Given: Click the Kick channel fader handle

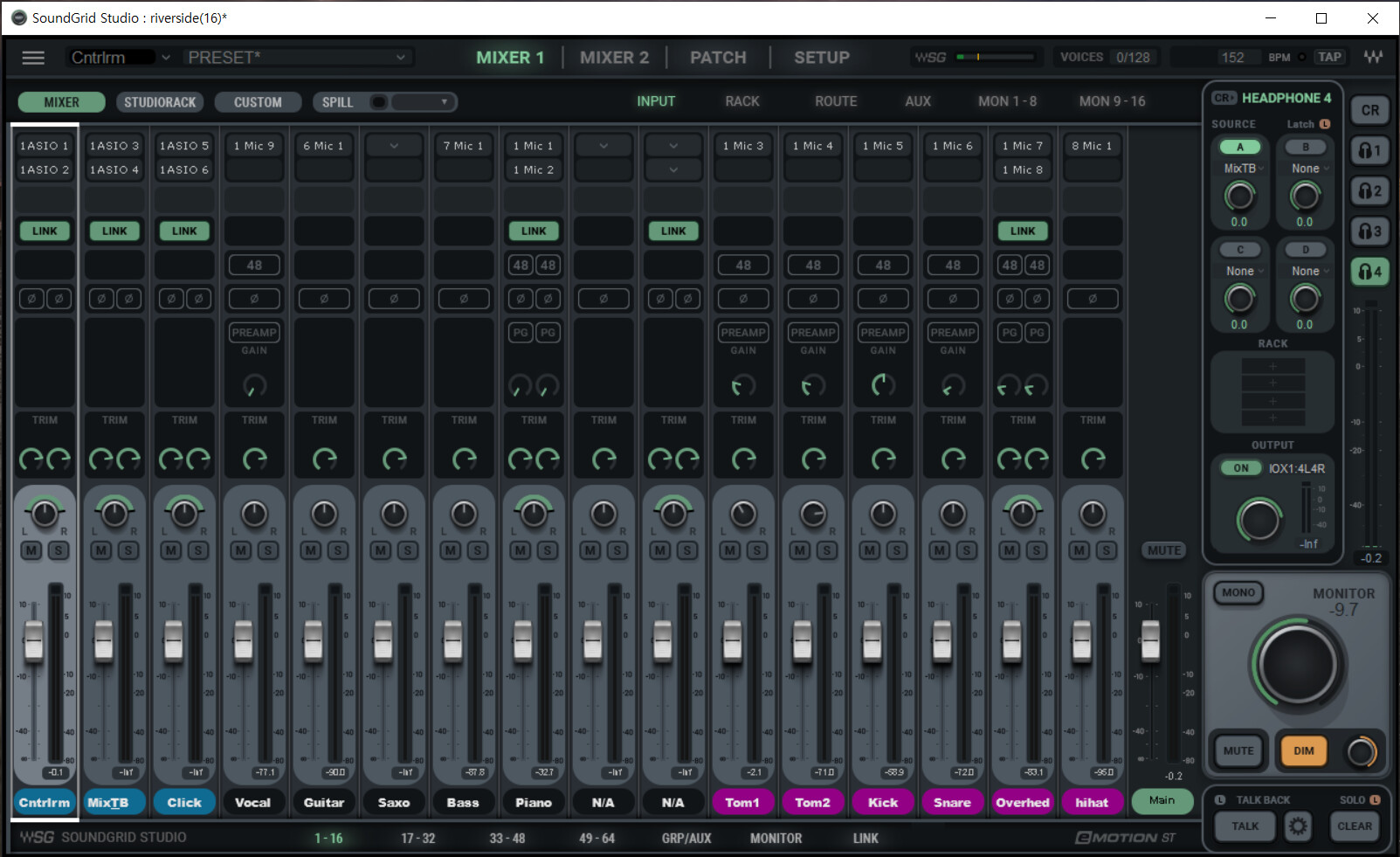Looking at the screenshot, I should coord(872,640).
